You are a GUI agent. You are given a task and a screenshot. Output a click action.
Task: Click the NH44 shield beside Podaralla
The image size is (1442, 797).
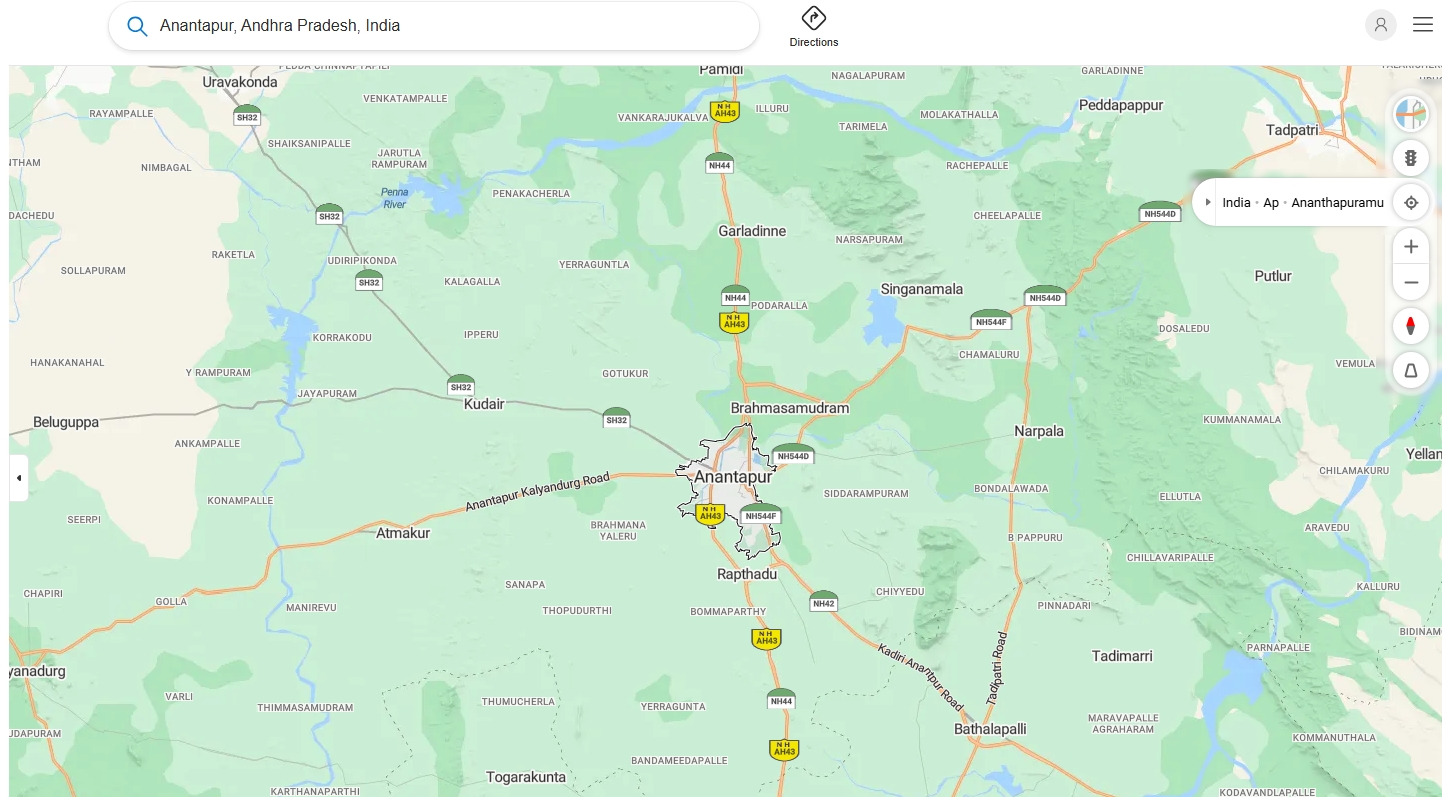(735, 296)
